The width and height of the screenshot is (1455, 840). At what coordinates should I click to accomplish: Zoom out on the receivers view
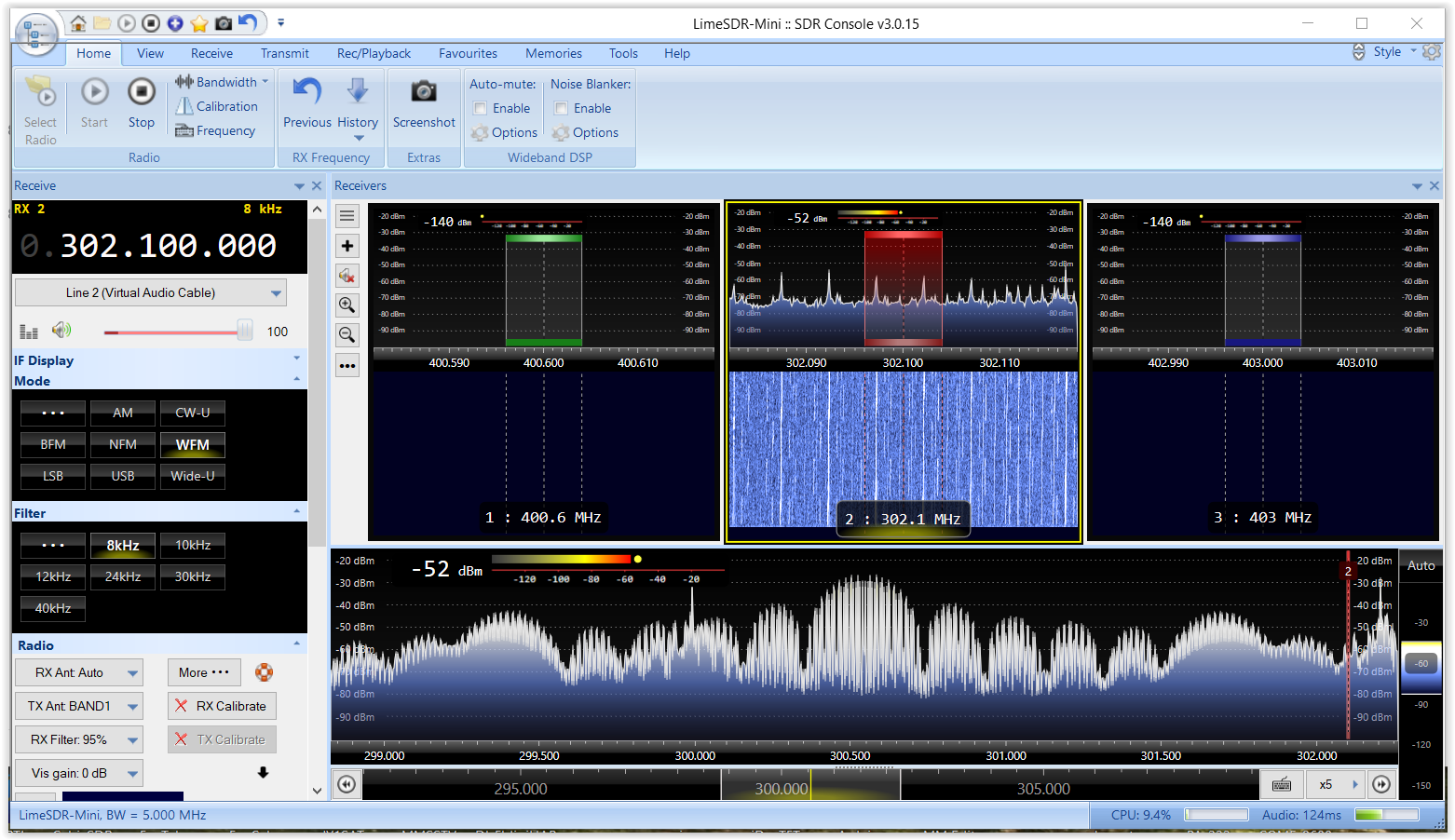[x=347, y=335]
